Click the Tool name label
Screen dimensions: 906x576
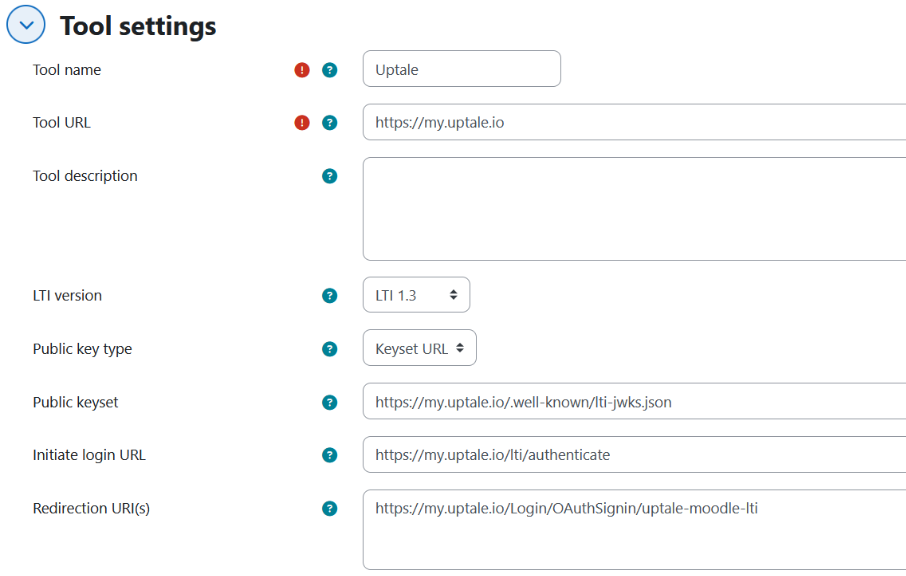point(67,70)
